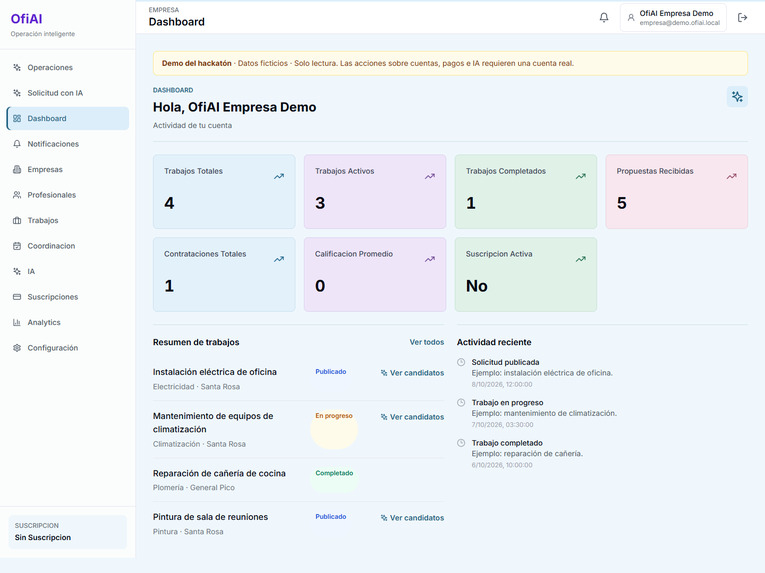This screenshot has height=573, width=765.
Task: Click the Ver todos link
Action: [426, 342]
